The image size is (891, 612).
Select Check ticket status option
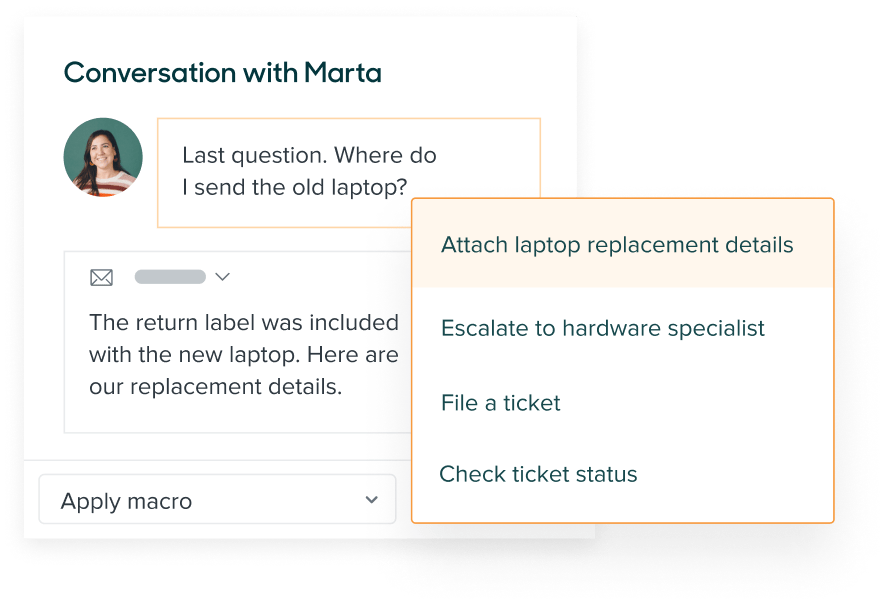[538, 474]
